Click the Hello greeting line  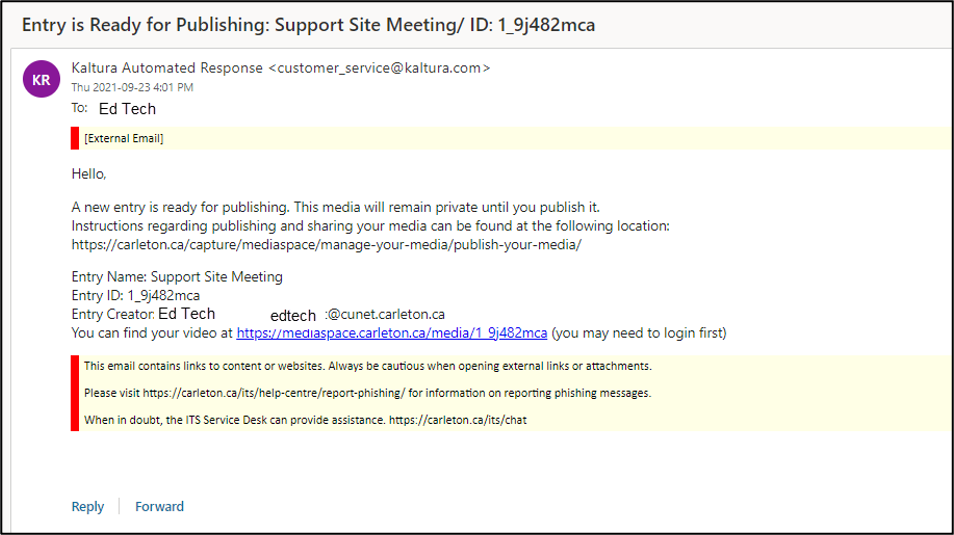click(x=89, y=174)
